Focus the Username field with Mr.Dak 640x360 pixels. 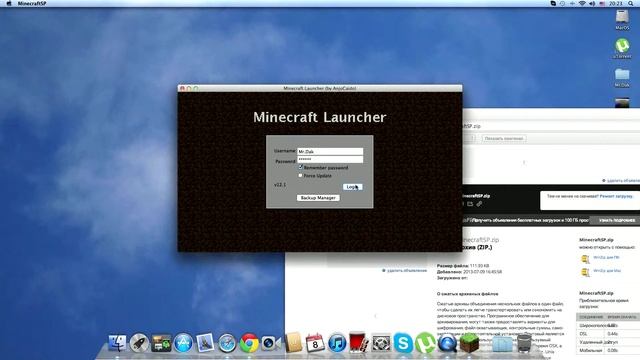coord(330,151)
